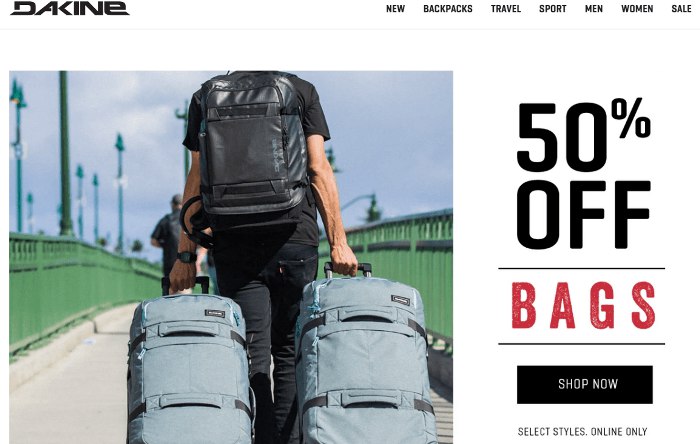This screenshot has width=700, height=444.
Task: Open the BACKPACKS navigation menu
Action: (448, 9)
